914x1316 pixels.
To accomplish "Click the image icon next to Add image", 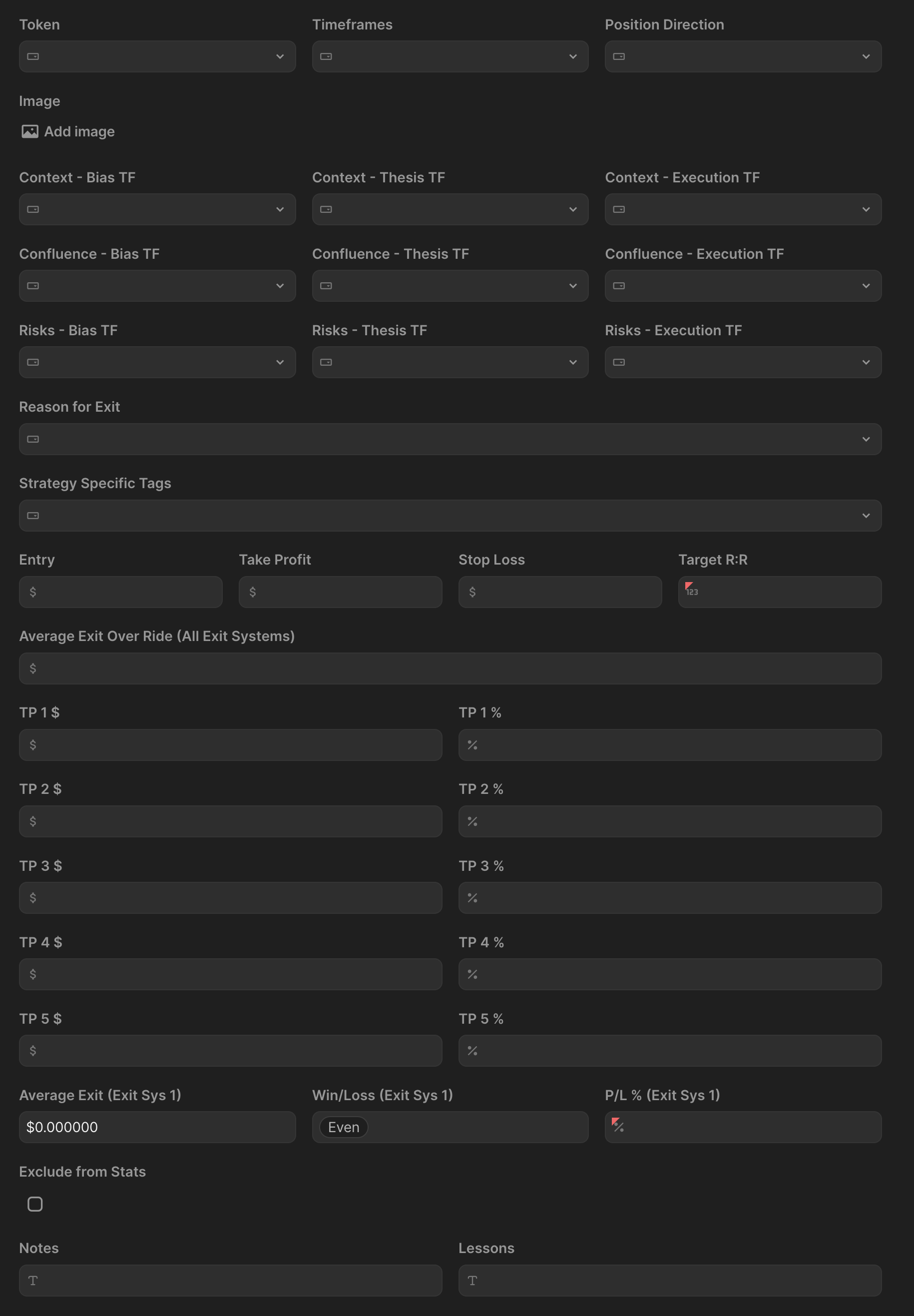I will 30,131.
